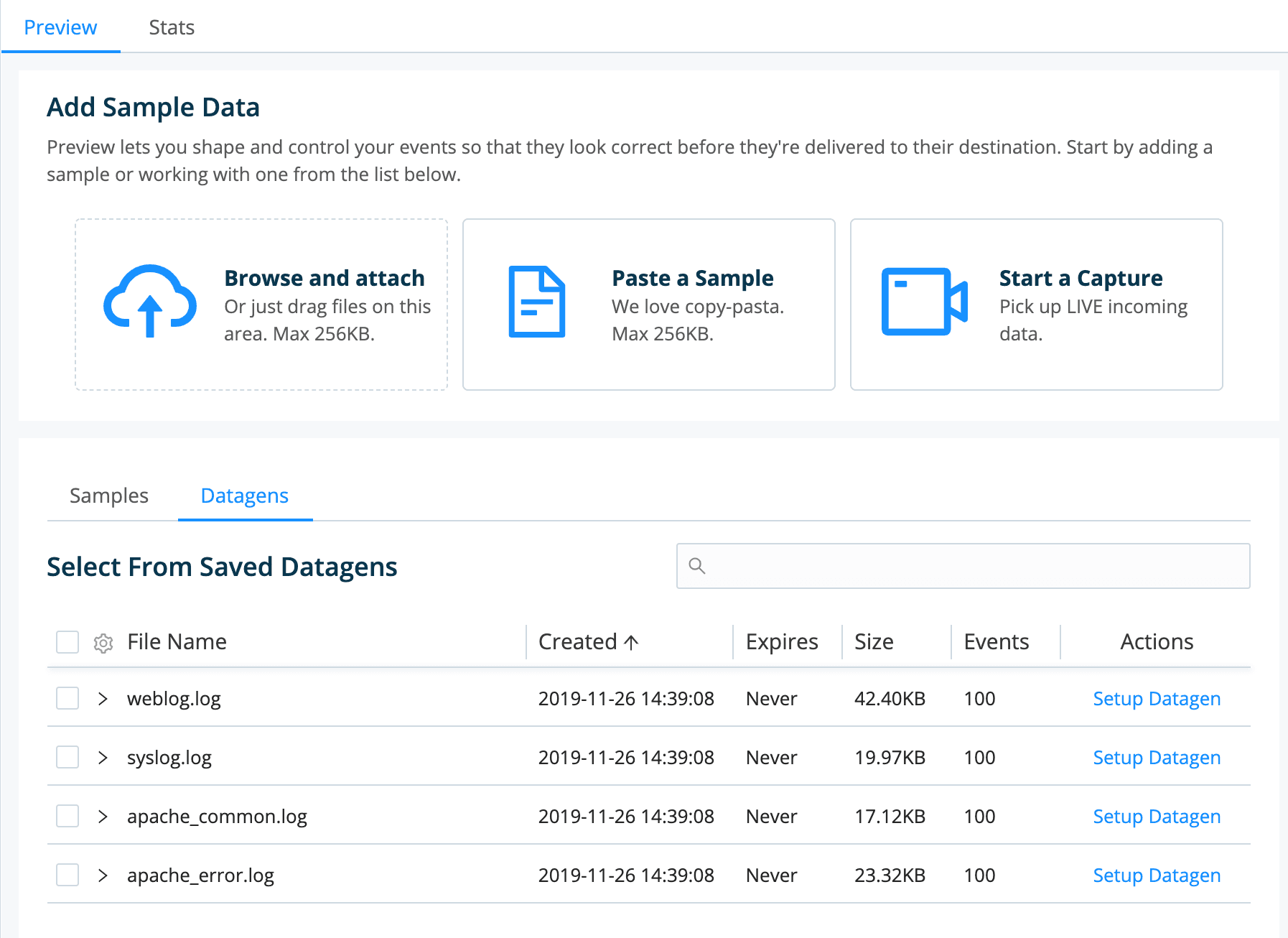
Task: Switch to the Samples tab
Action: click(x=108, y=496)
